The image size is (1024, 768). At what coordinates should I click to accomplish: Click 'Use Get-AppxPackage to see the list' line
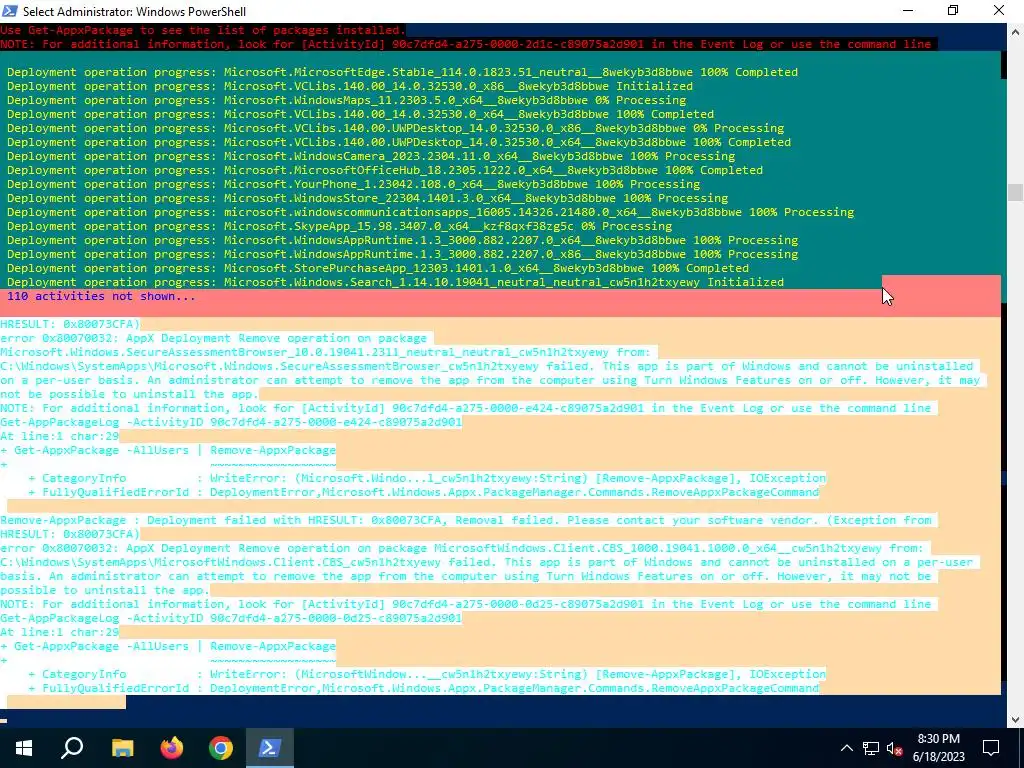coord(202,30)
